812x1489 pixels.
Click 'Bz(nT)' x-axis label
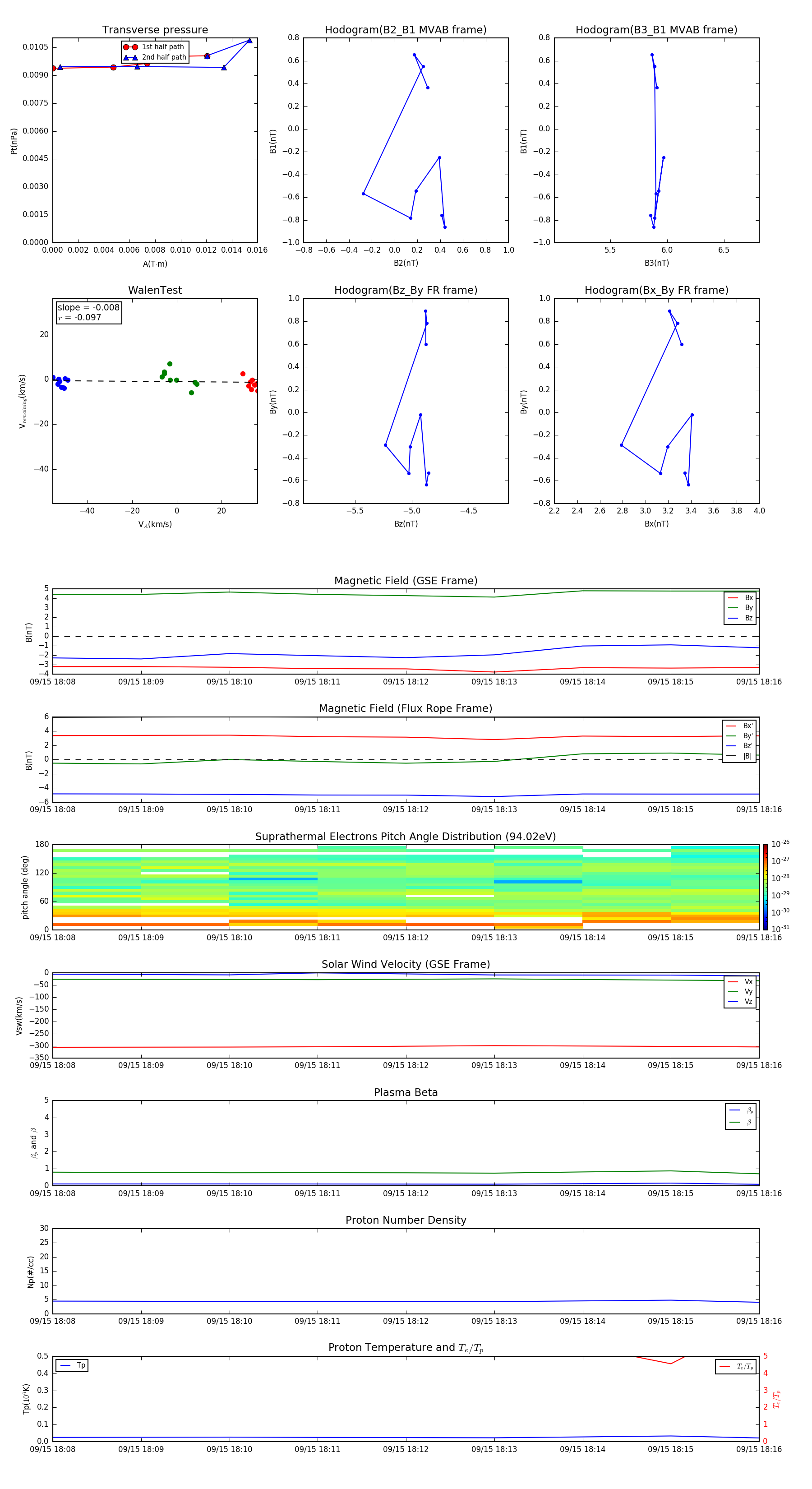pos(406,524)
